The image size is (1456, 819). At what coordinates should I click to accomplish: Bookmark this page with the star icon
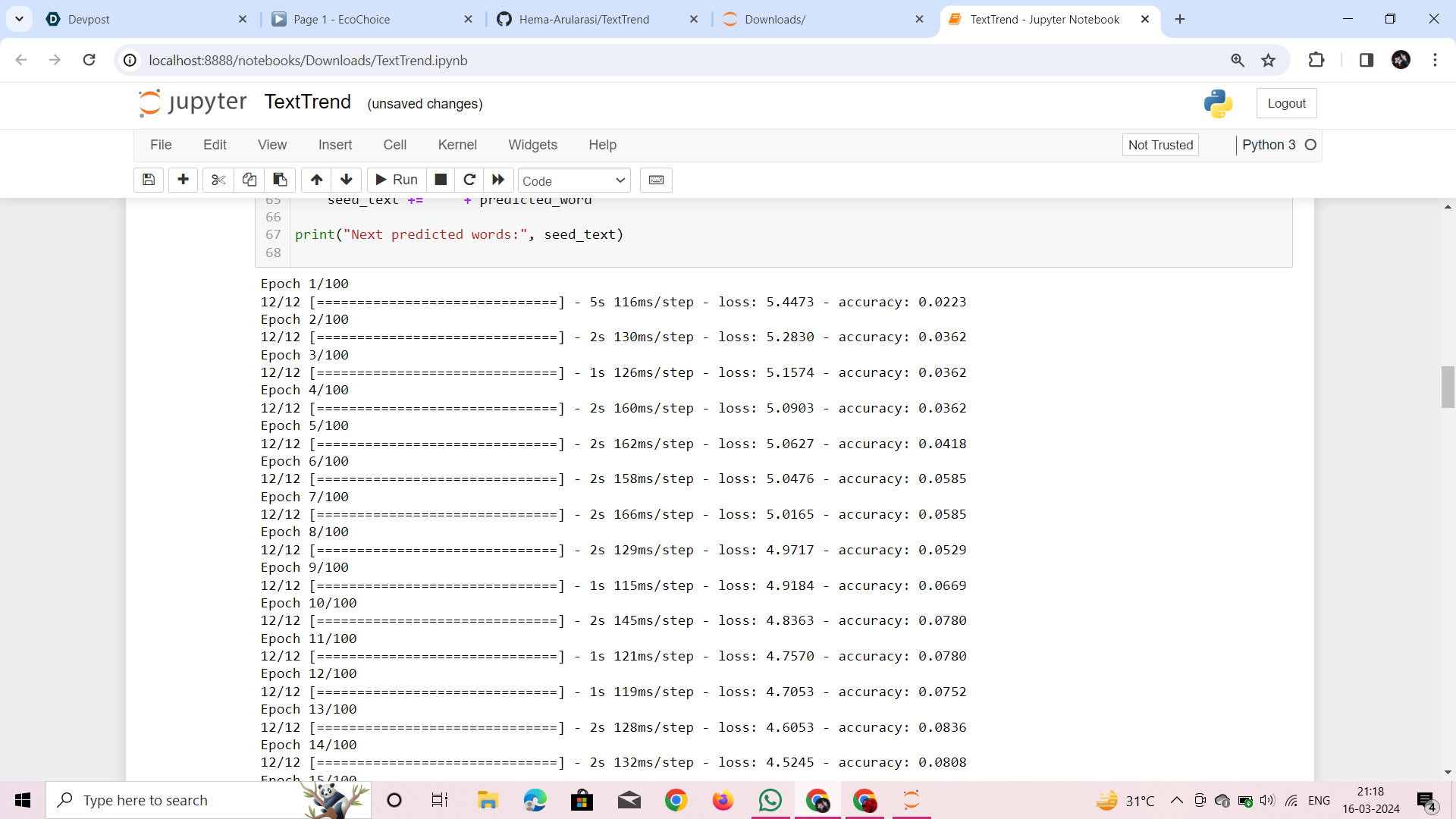pos(1268,60)
